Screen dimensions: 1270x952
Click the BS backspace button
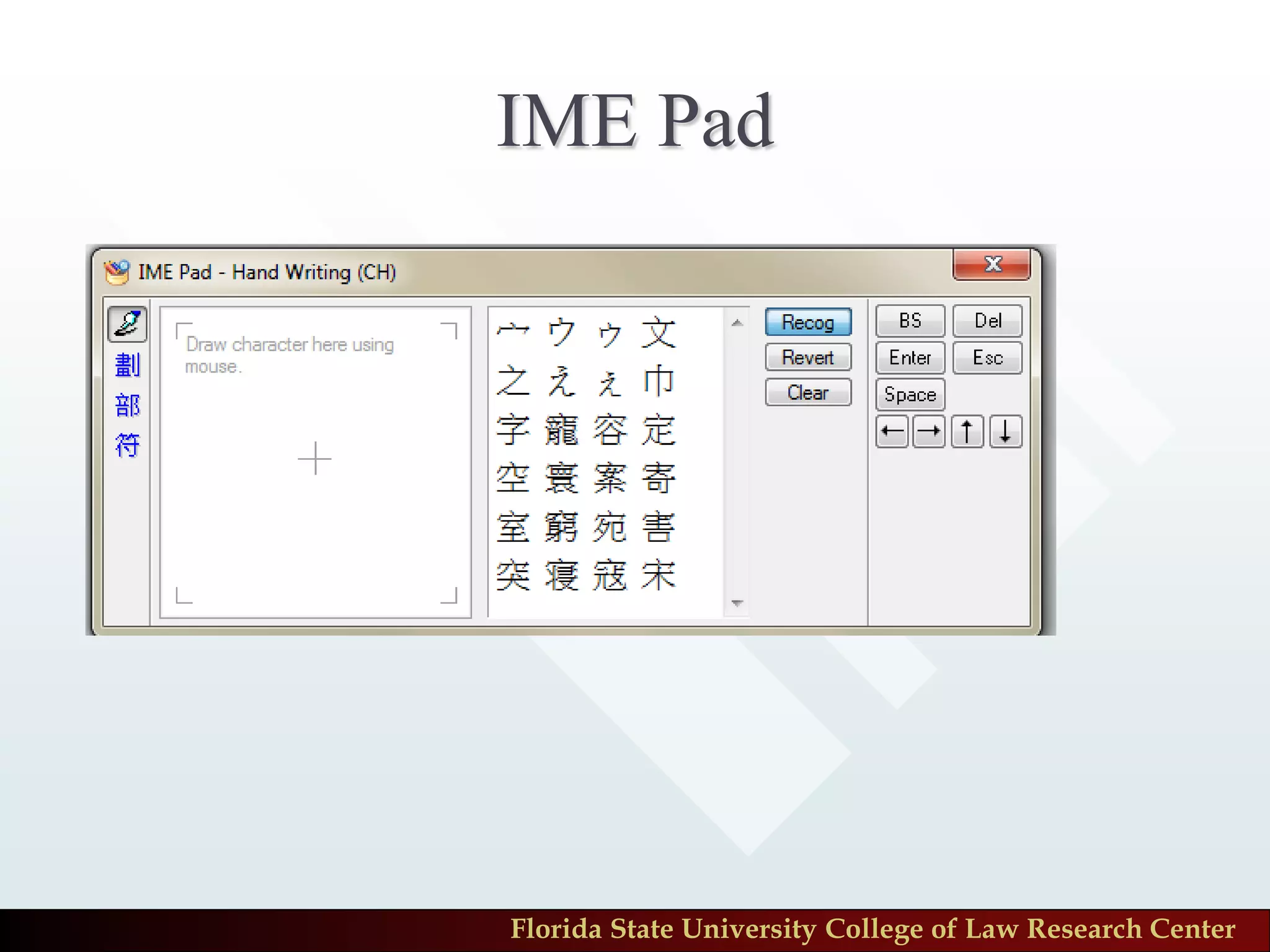click(910, 320)
